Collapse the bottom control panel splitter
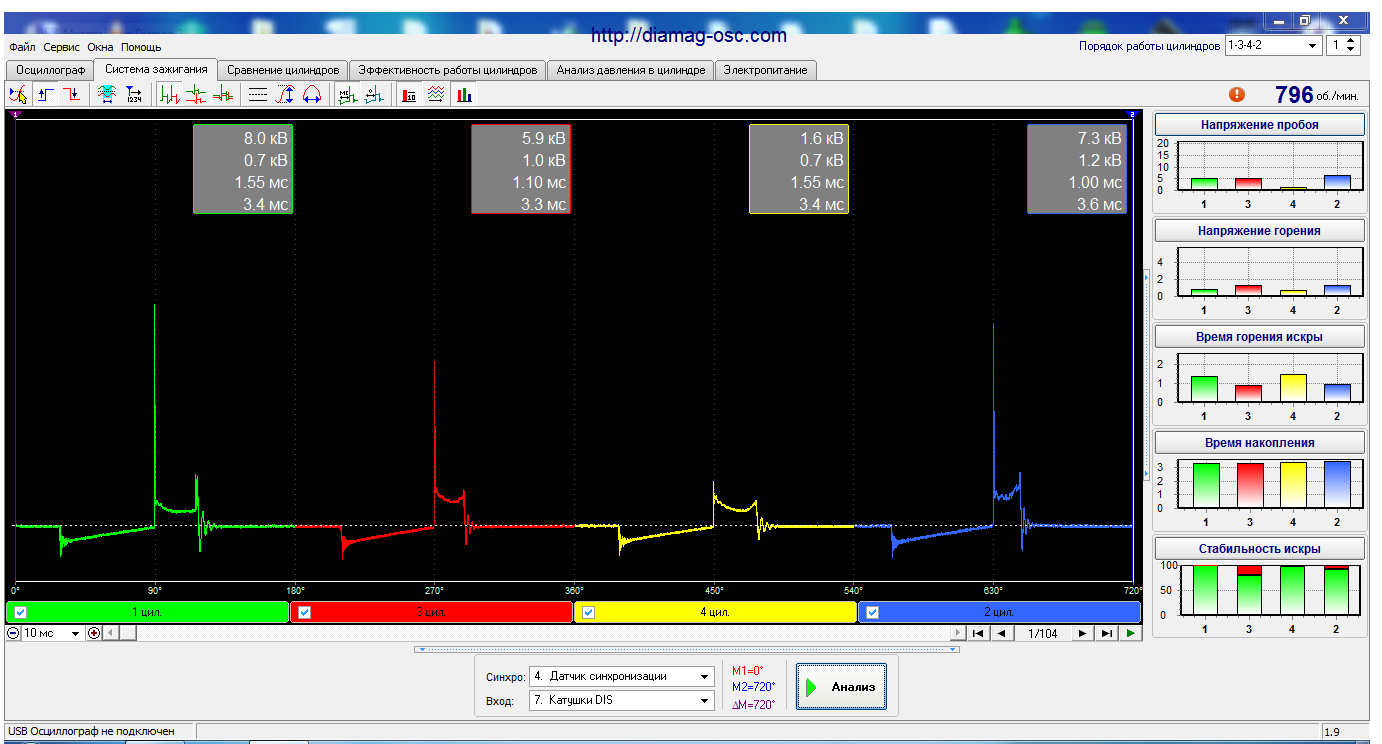 (x=688, y=649)
